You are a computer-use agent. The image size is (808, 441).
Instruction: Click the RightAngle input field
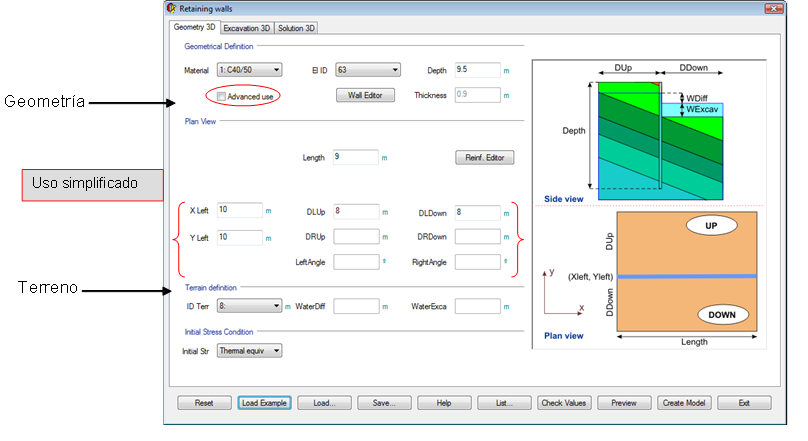coord(478,262)
